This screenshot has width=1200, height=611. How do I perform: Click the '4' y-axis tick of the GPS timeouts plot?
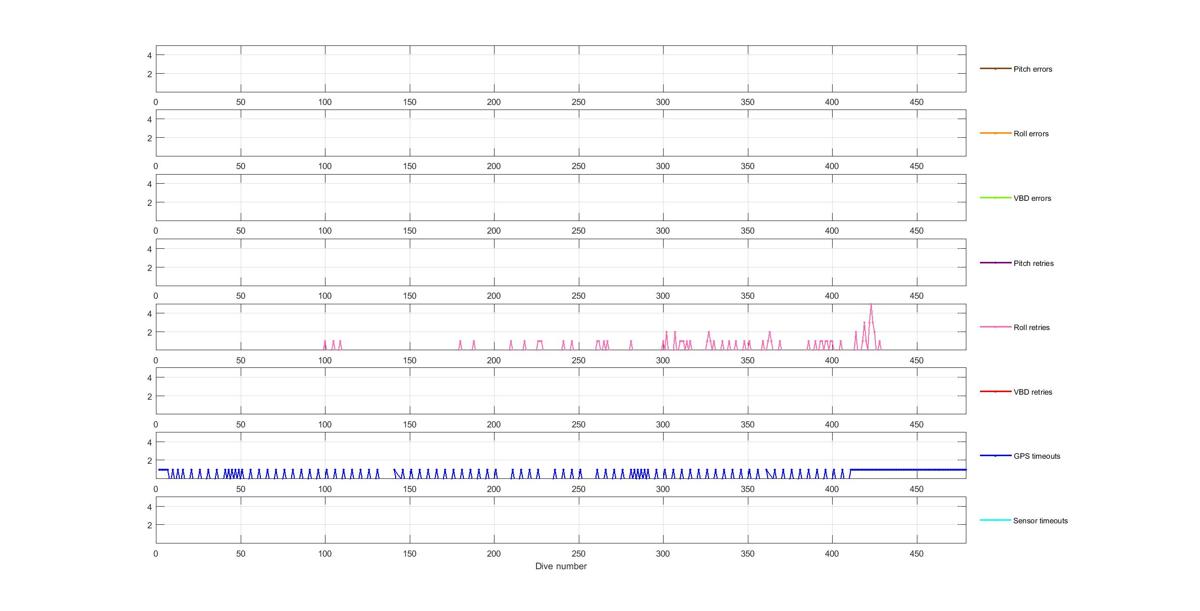point(149,441)
